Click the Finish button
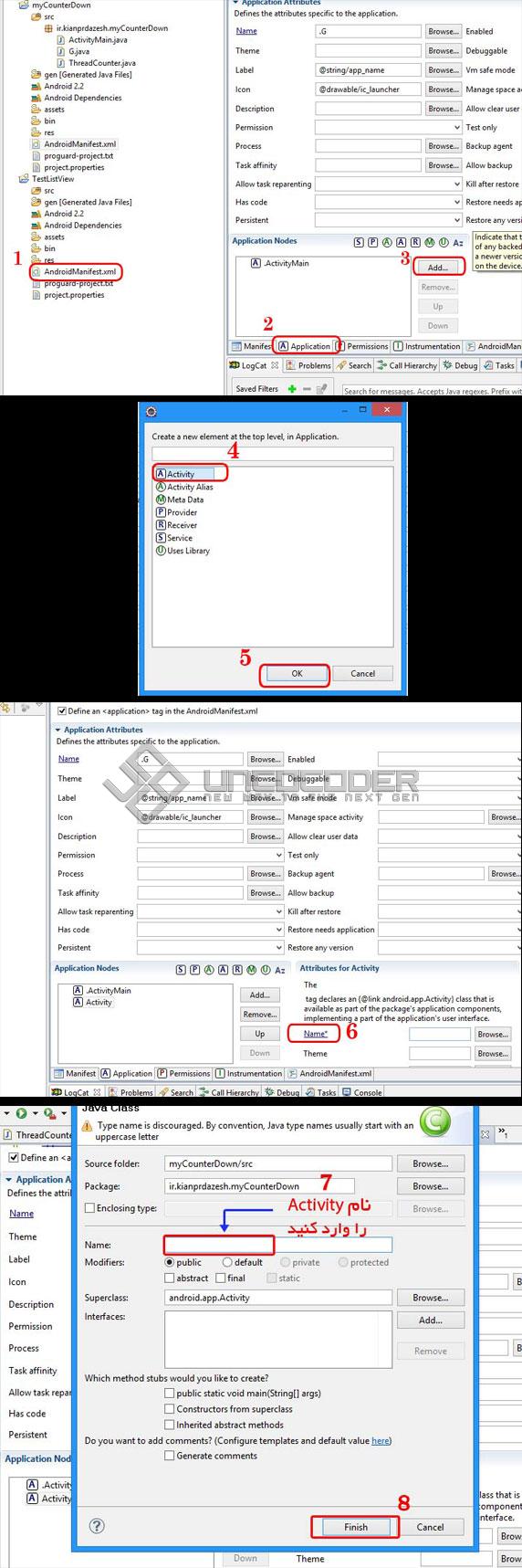The image size is (522, 1568). click(355, 1527)
